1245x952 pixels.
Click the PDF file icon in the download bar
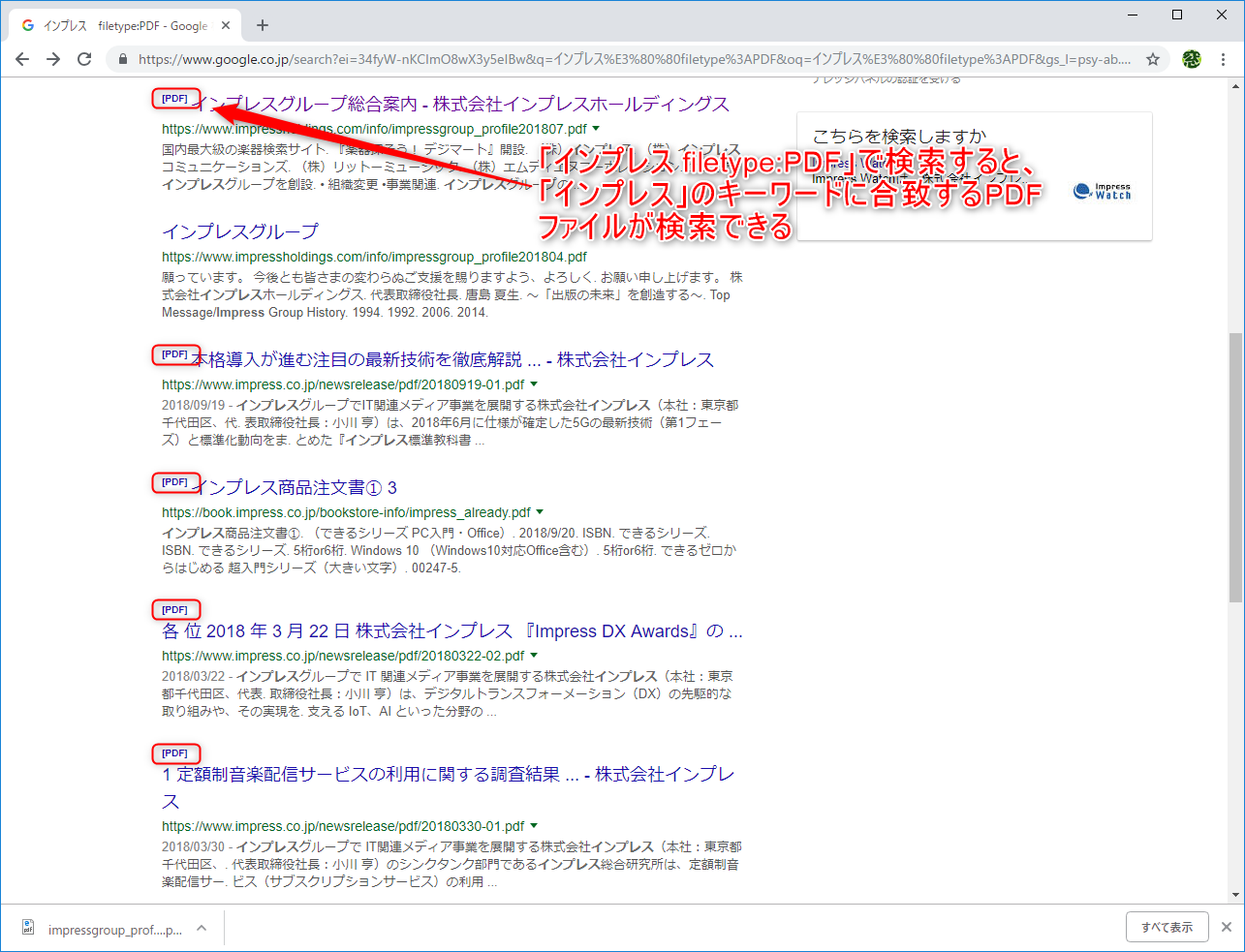click(28, 926)
